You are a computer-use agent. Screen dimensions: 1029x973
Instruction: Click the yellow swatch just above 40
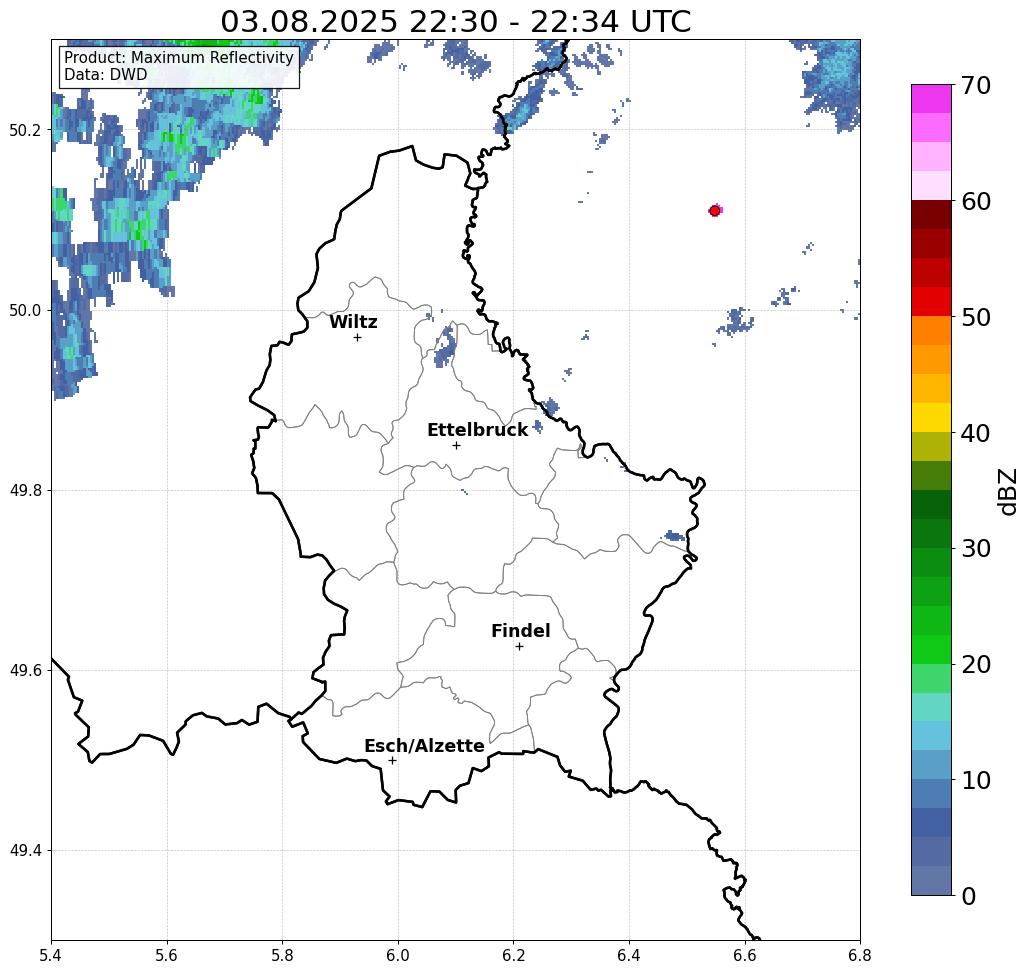(x=931, y=417)
